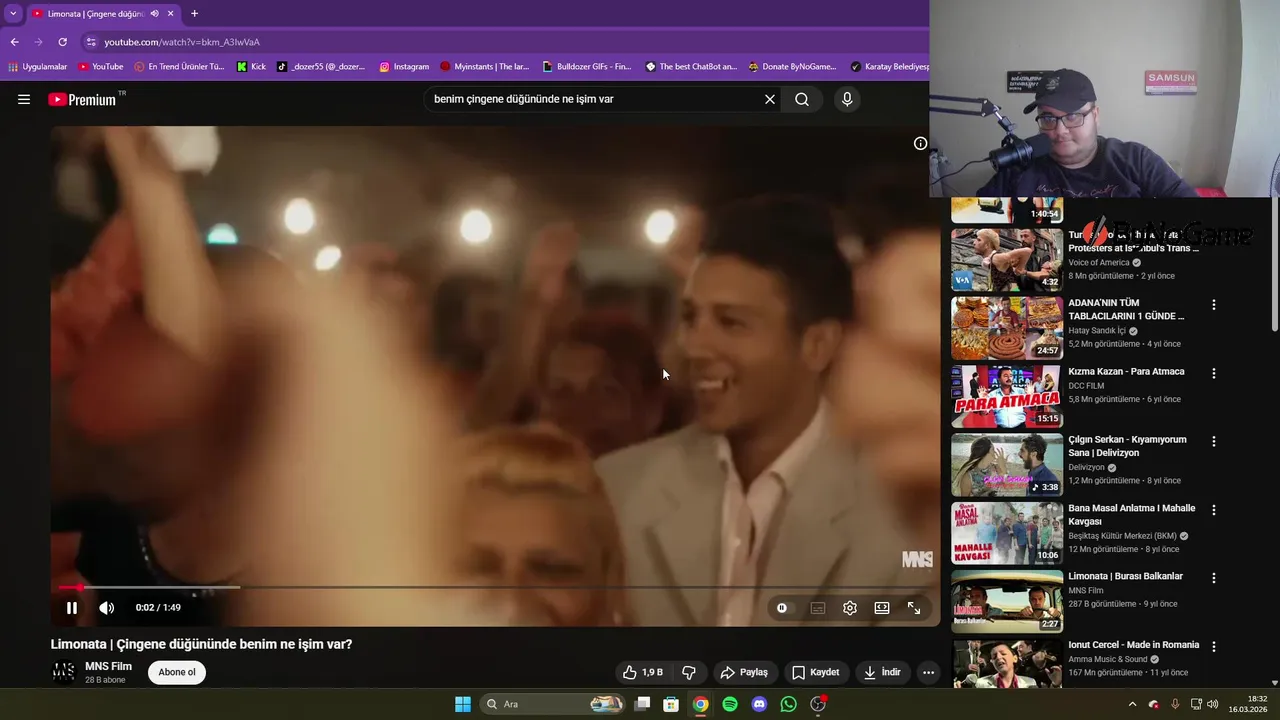Image resolution: width=1280 pixels, height=720 pixels.
Task: Open the Myinstants bookmark
Action: tap(485, 67)
